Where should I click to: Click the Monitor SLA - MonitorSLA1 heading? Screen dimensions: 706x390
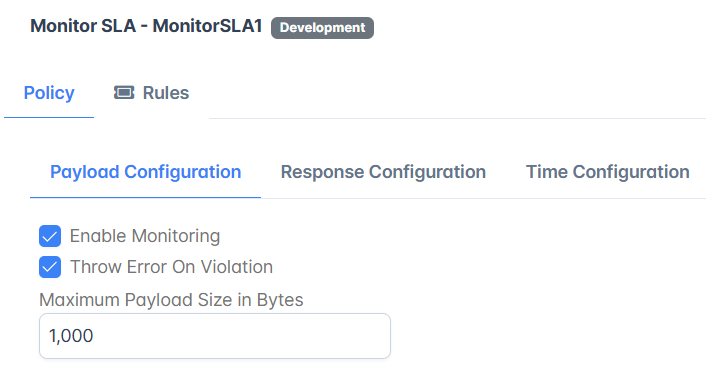click(x=146, y=26)
